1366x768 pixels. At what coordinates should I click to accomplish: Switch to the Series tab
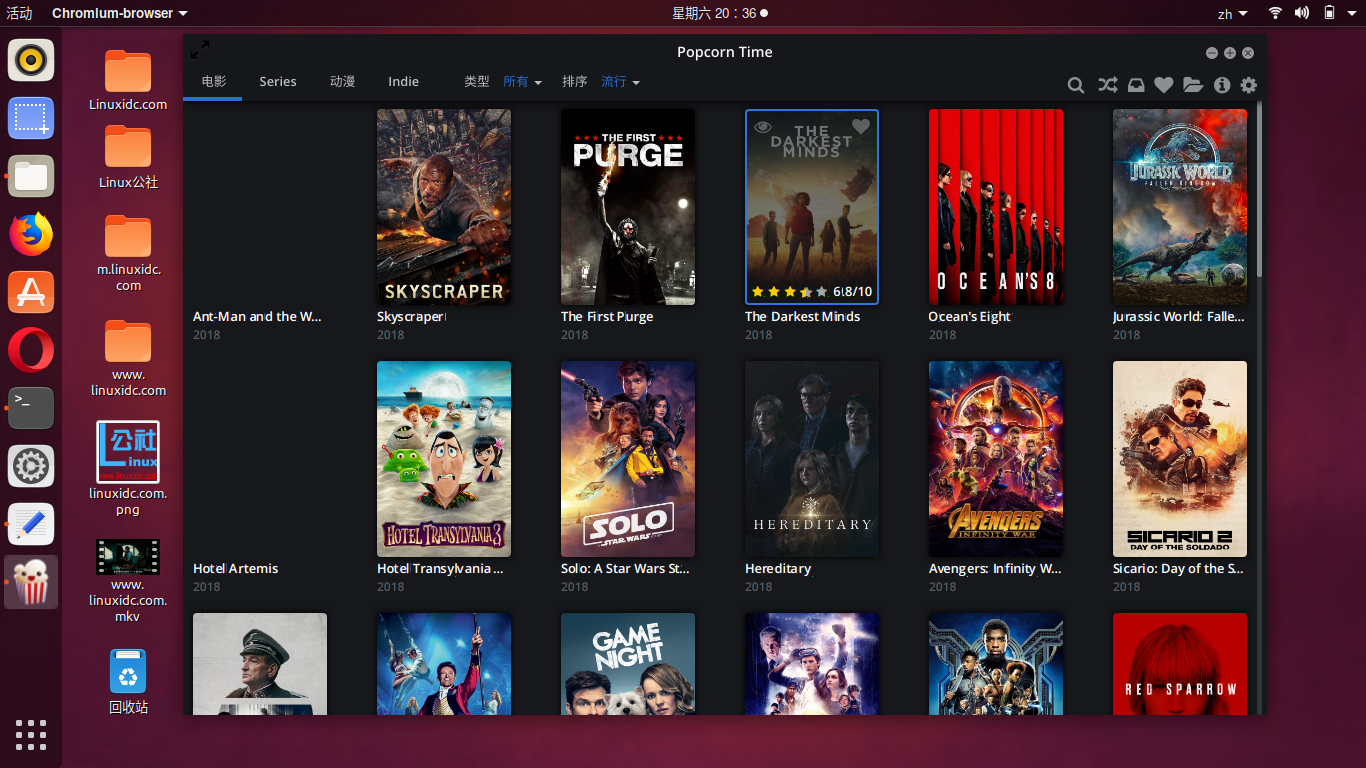coord(277,82)
